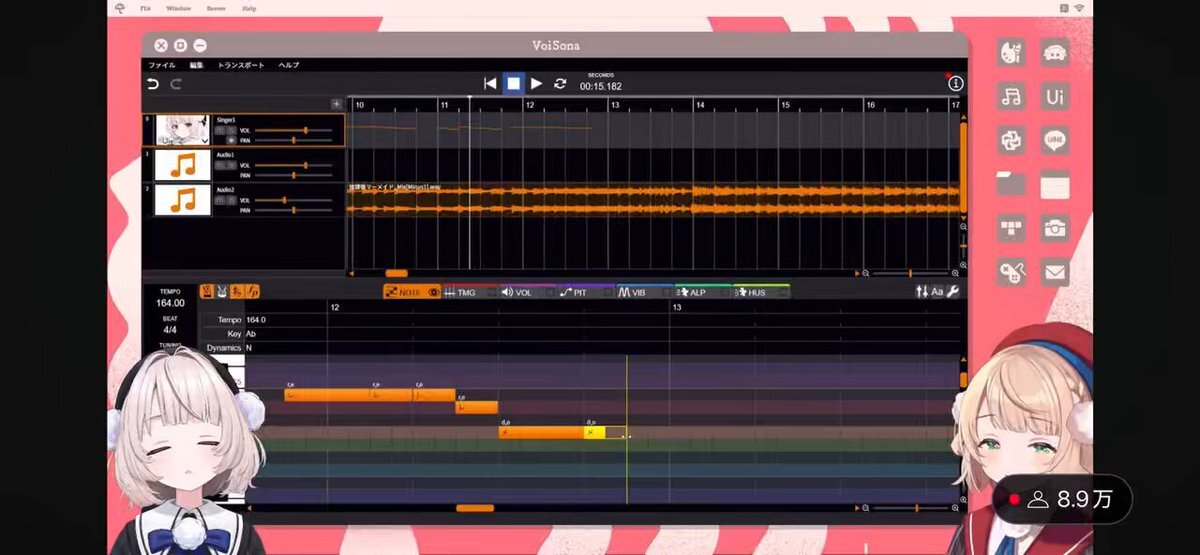The width and height of the screenshot is (1200, 555).
Task: Open the info panel icon
Action: (x=955, y=84)
